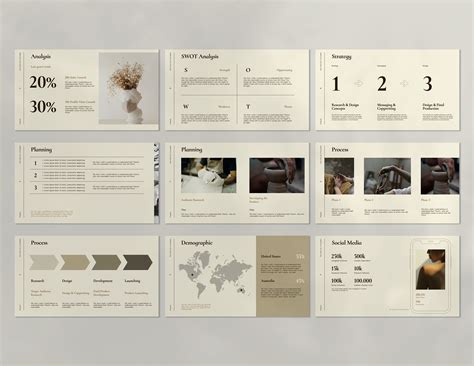
Task: Select the tan chevron above Design
Action: [75, 262]
